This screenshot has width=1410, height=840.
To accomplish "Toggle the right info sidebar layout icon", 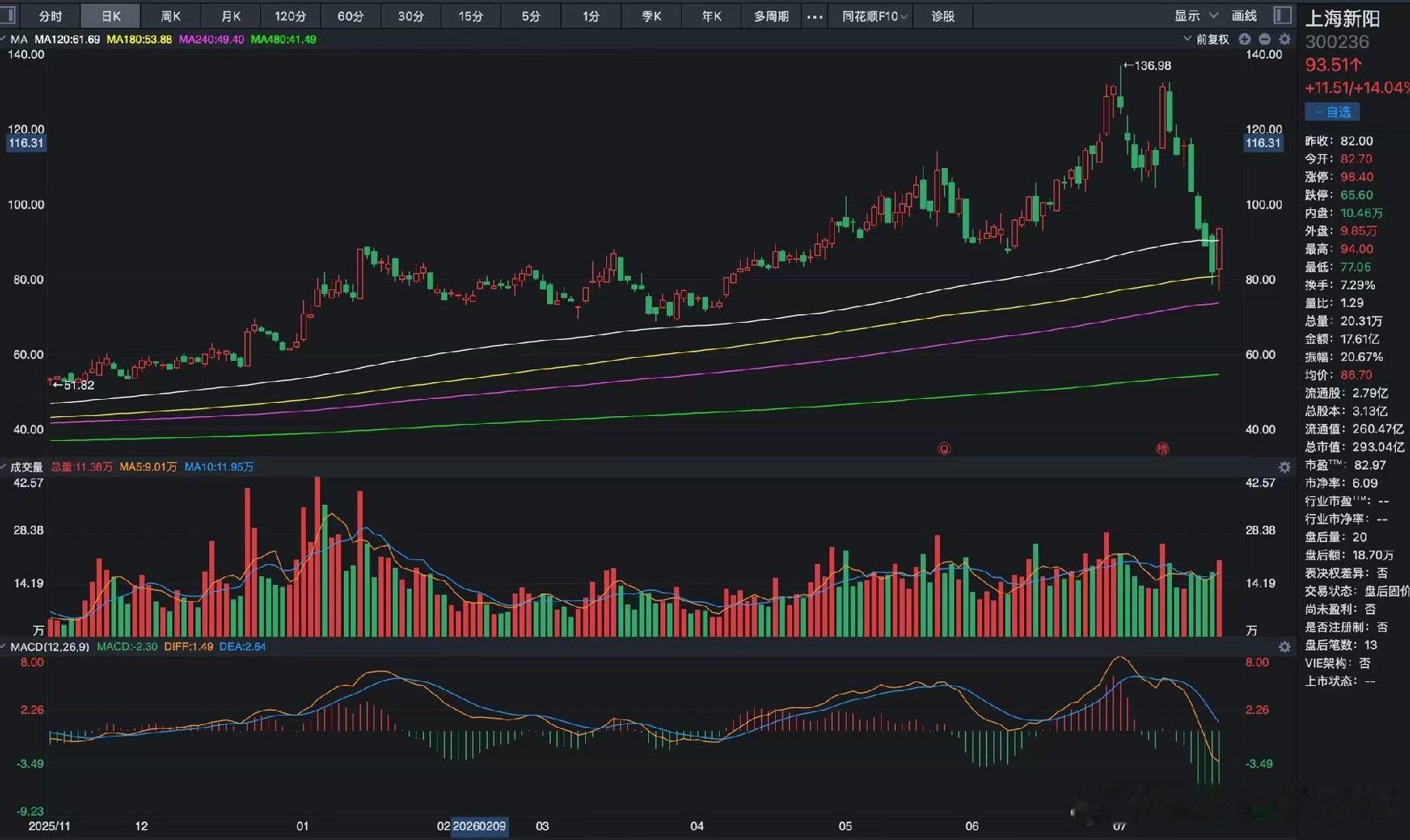I will (x=1282, y=16).
